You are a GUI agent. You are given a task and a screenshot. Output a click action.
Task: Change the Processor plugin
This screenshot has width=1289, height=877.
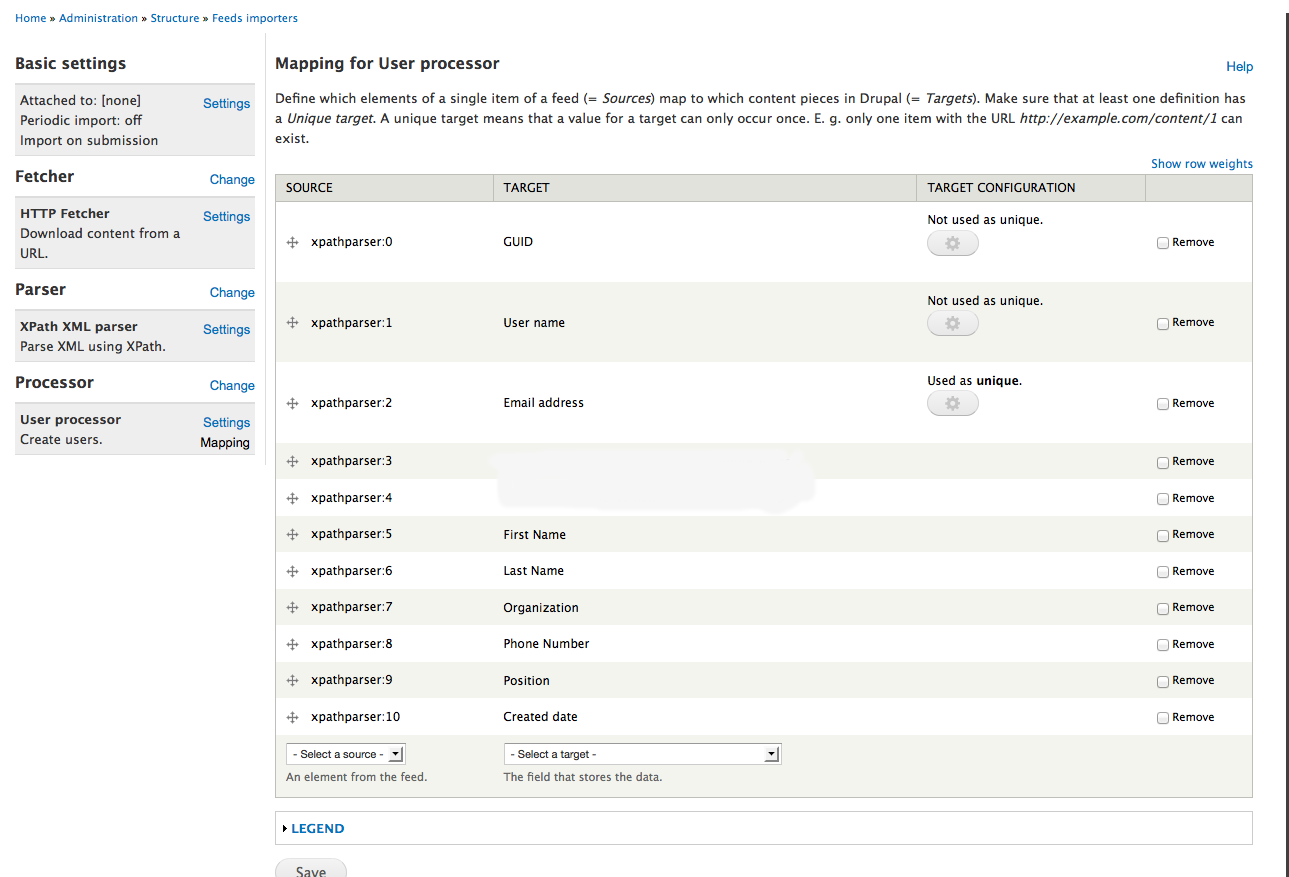tap(232, 385)
